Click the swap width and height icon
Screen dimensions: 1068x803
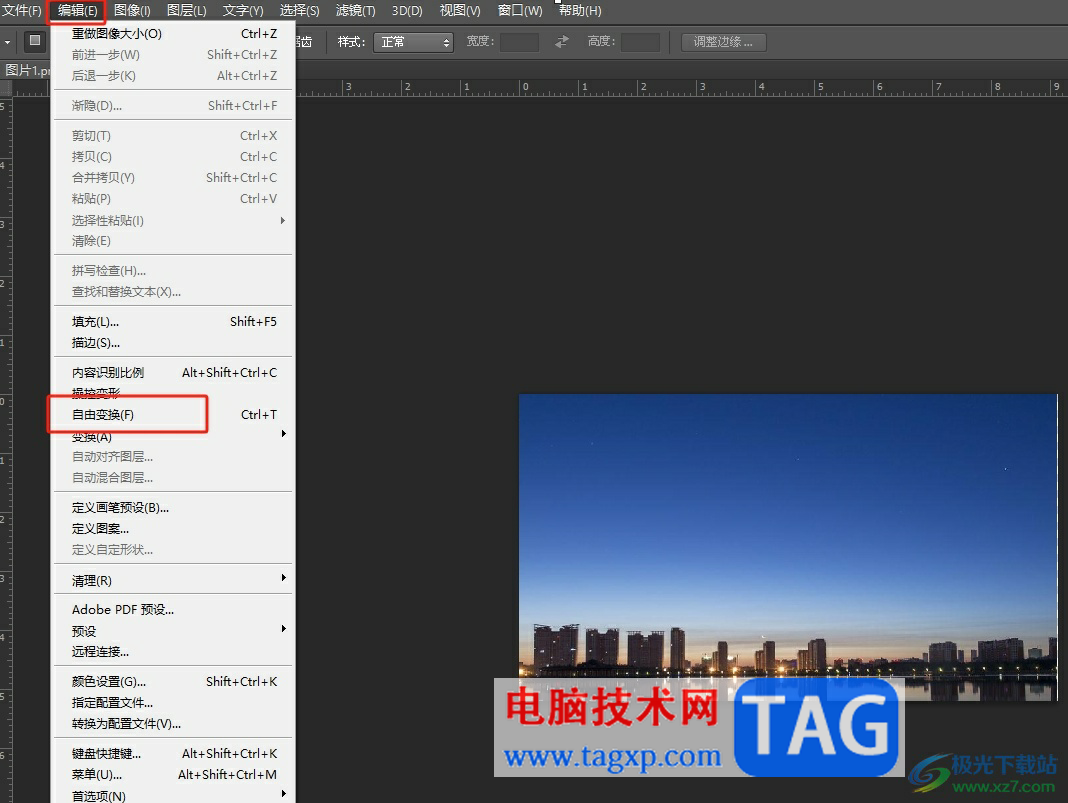point(562,42)
